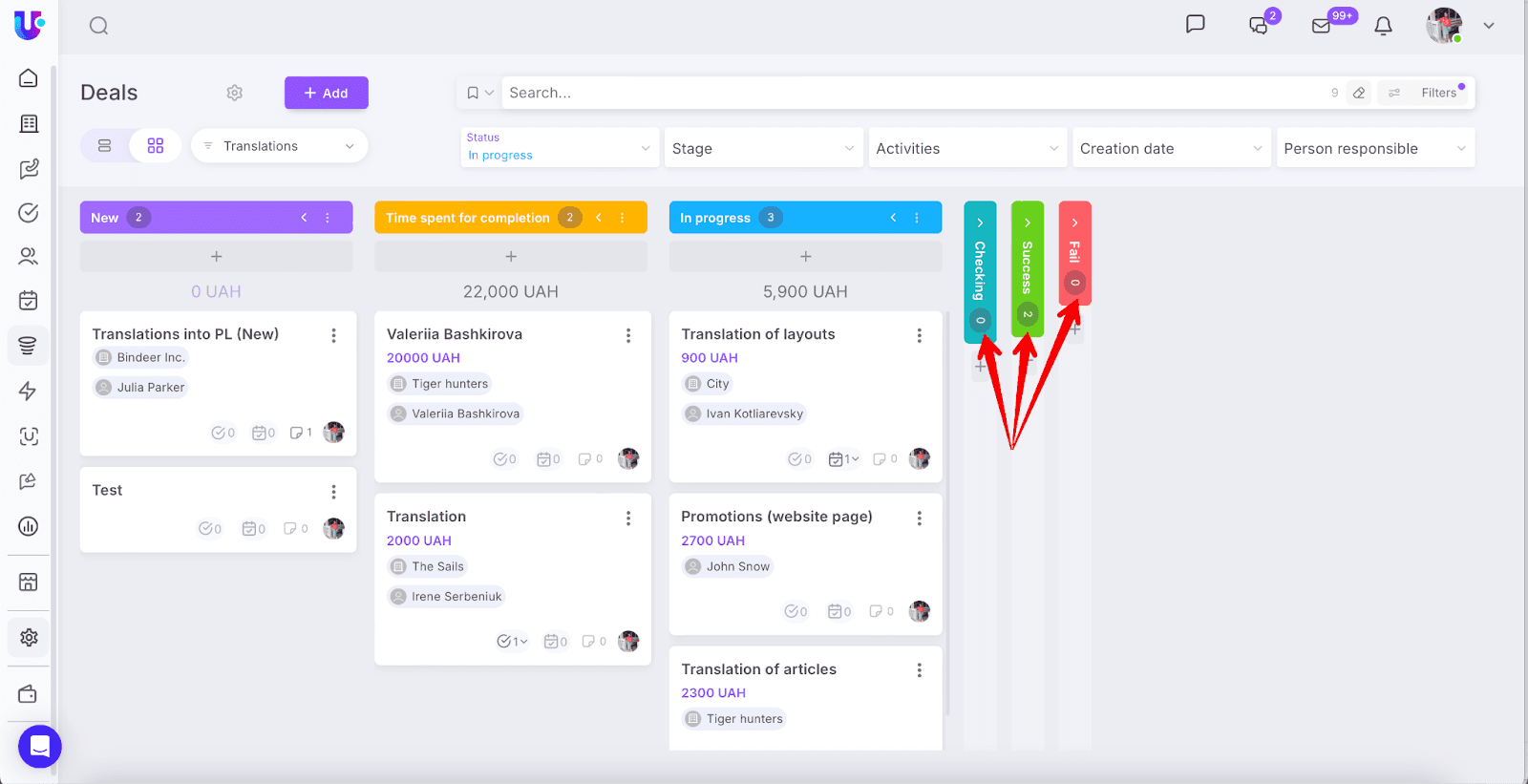Go to Home in the sidebar

29,78
